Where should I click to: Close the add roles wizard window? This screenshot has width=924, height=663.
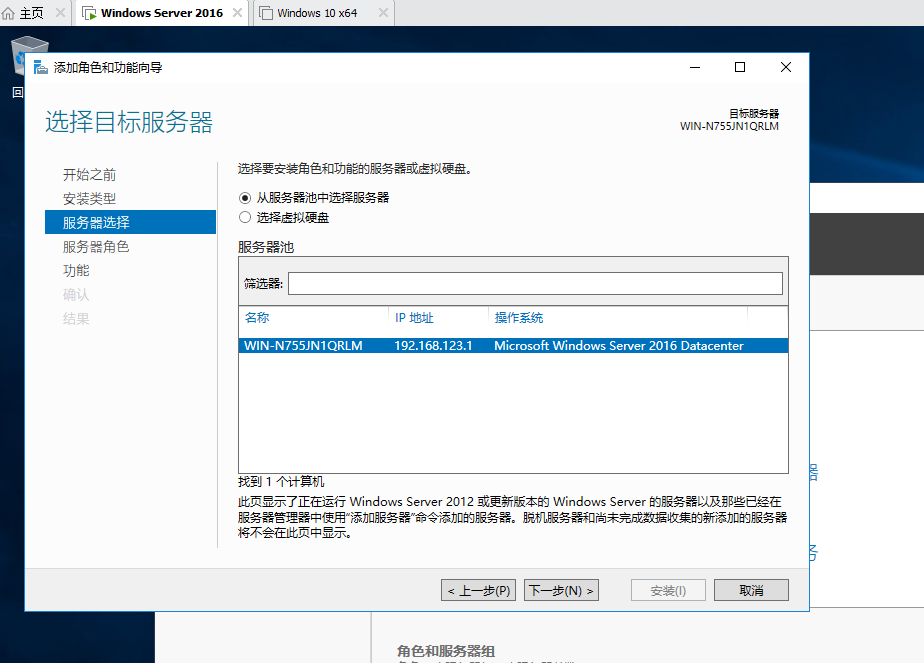[786, 67]
